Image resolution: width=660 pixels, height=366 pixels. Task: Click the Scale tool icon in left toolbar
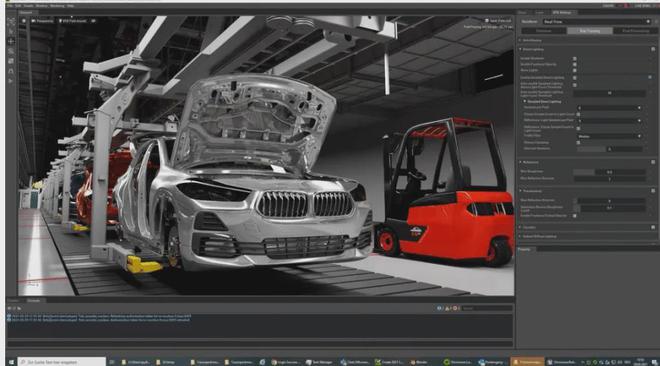pyautogui.click(x=11, y=61)
